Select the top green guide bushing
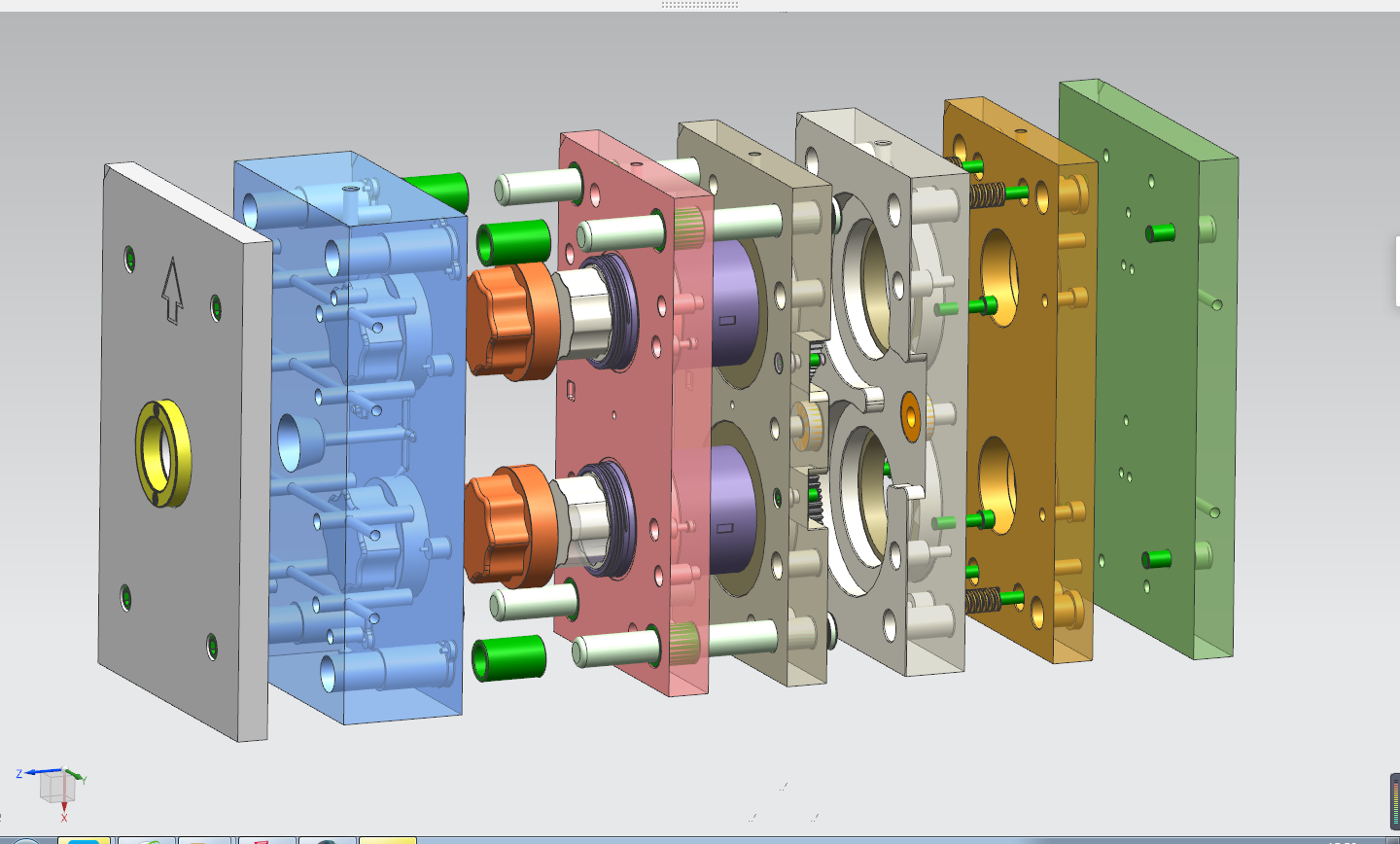This screenshot has height=844, width=1400. [436, 191]
